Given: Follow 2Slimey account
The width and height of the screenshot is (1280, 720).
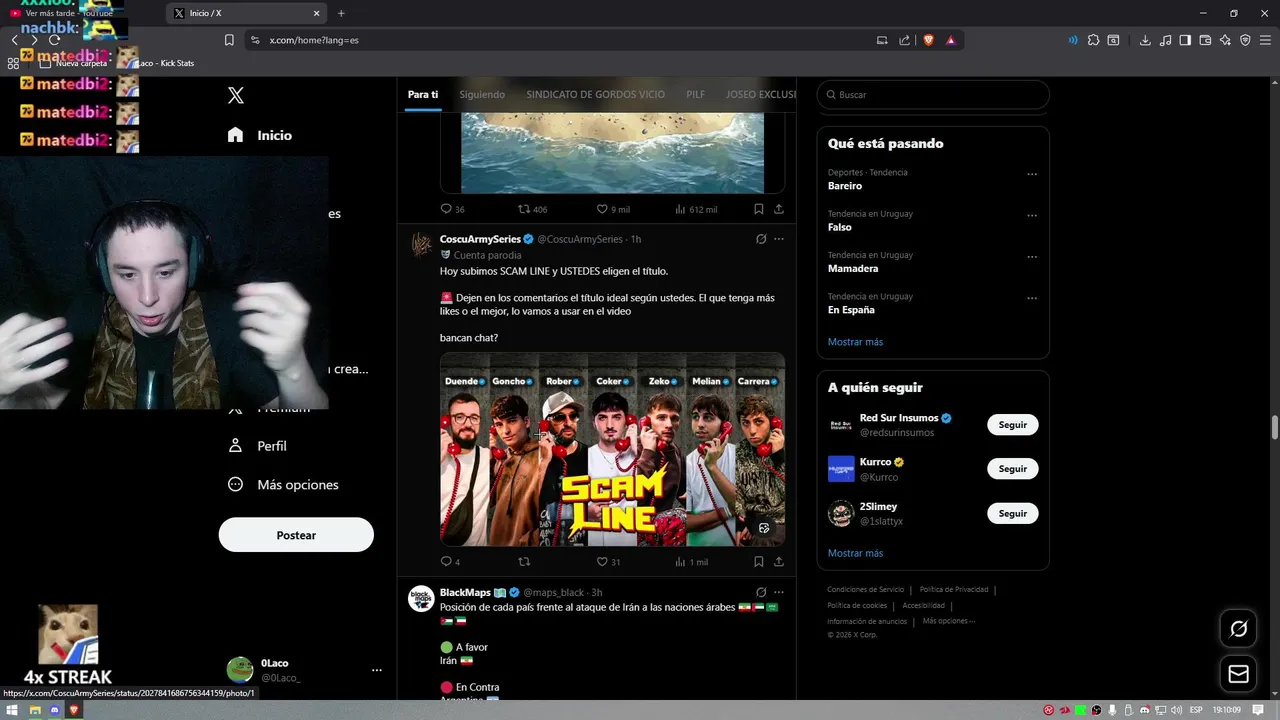Looking at the screenshot, I should point(1012,514).
